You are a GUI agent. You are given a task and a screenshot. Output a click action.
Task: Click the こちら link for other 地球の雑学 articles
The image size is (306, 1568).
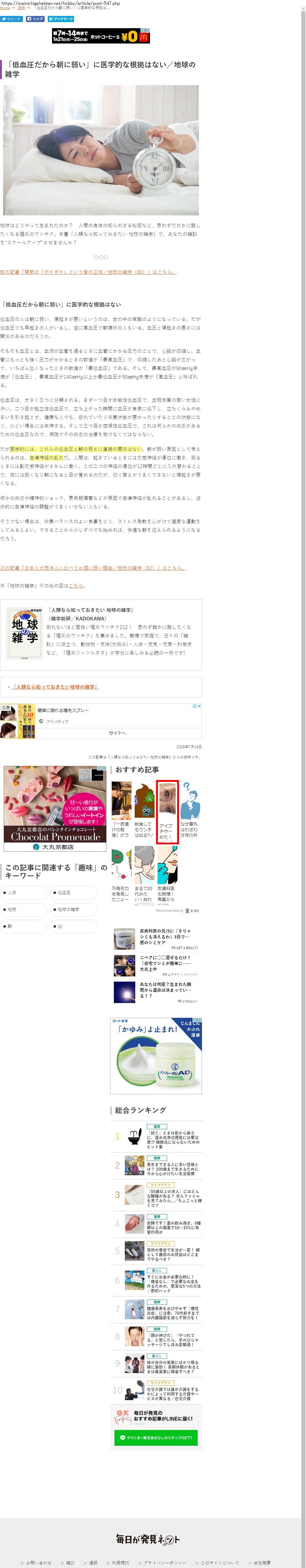[76, 585]
